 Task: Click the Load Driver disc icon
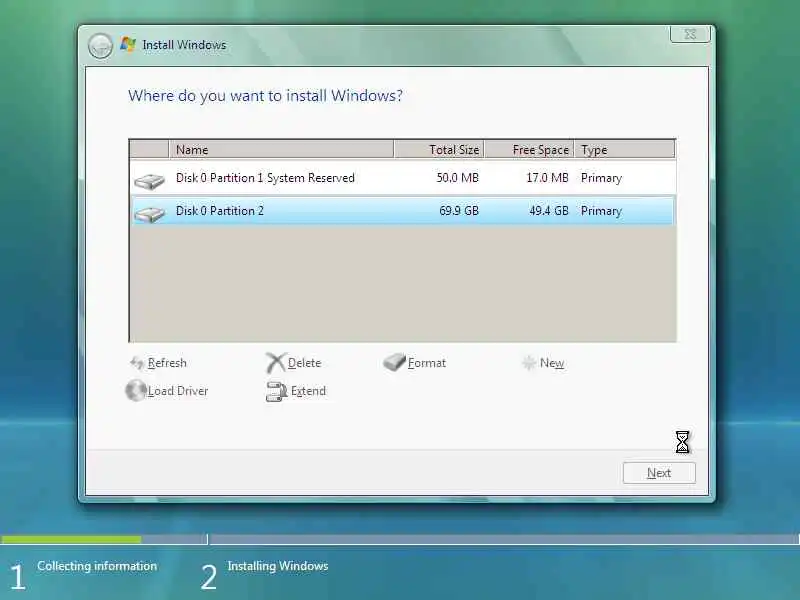point(136,390)
